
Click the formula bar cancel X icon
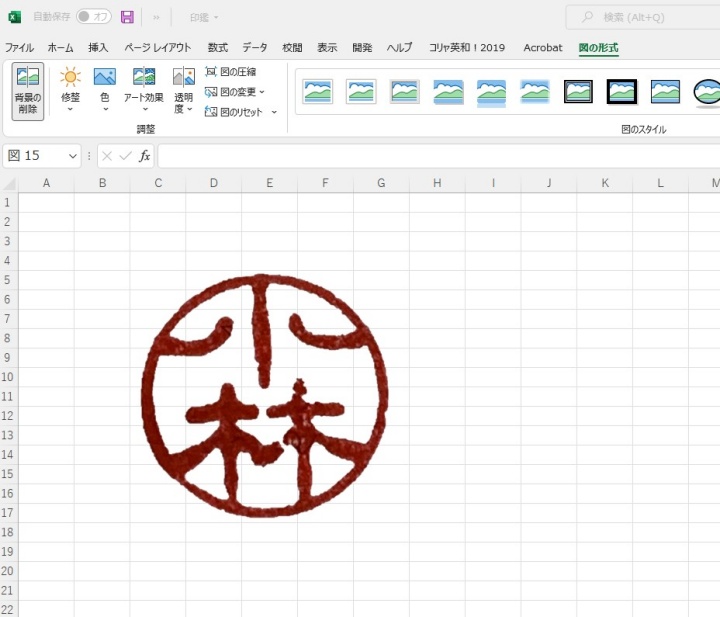[107, 156]
